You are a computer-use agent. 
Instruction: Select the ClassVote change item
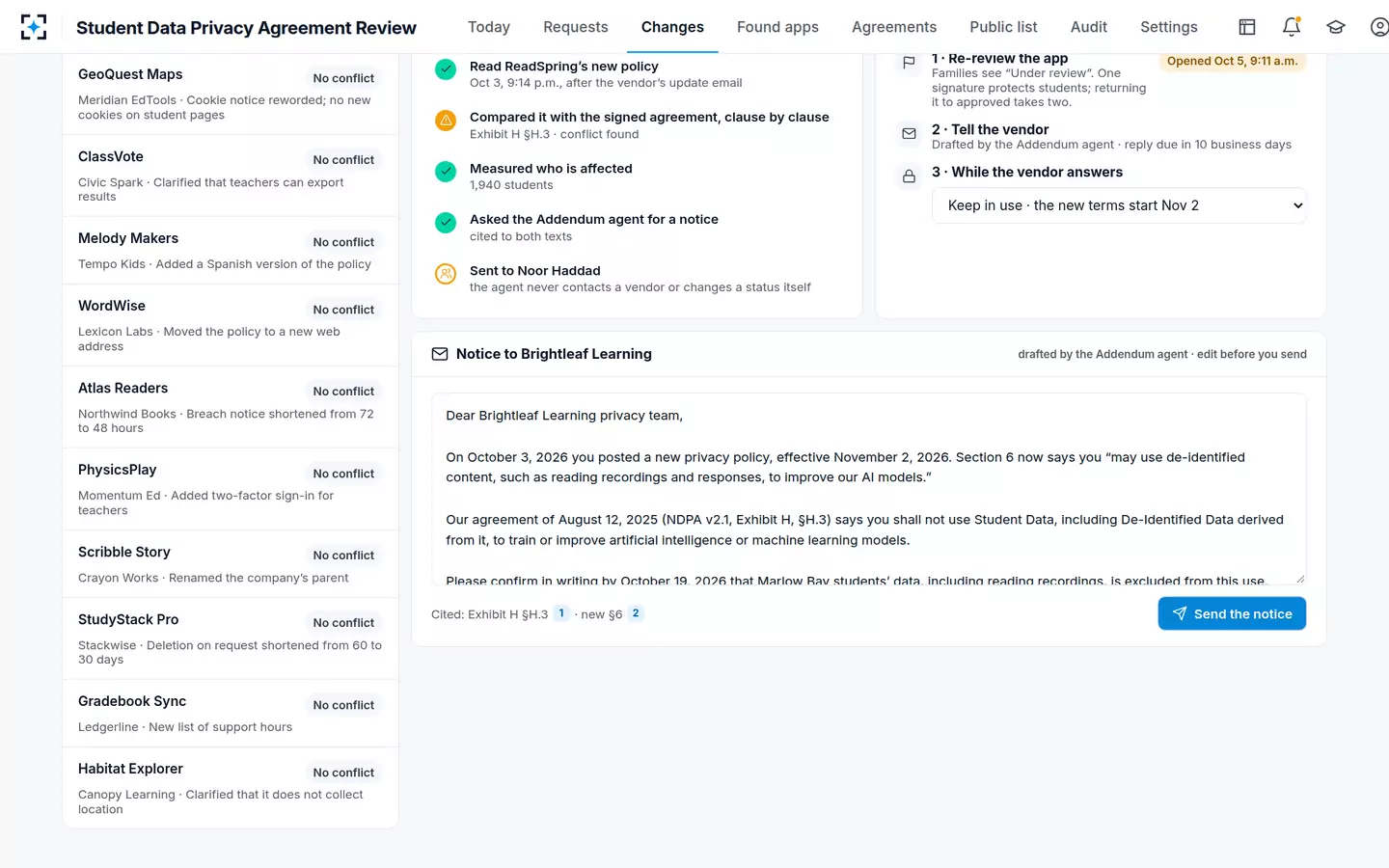pyautogui.click(x=231, y=176)
